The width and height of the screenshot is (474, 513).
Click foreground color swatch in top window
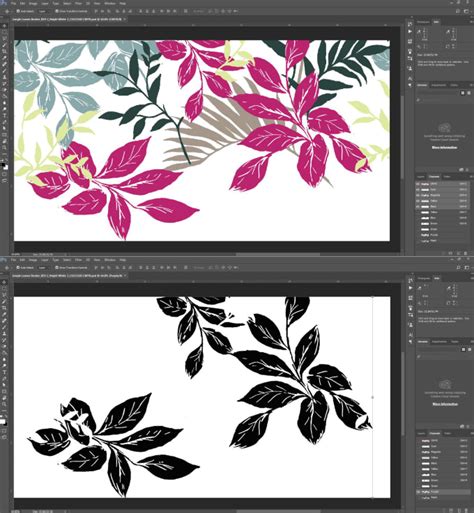[x=3, y=164]
